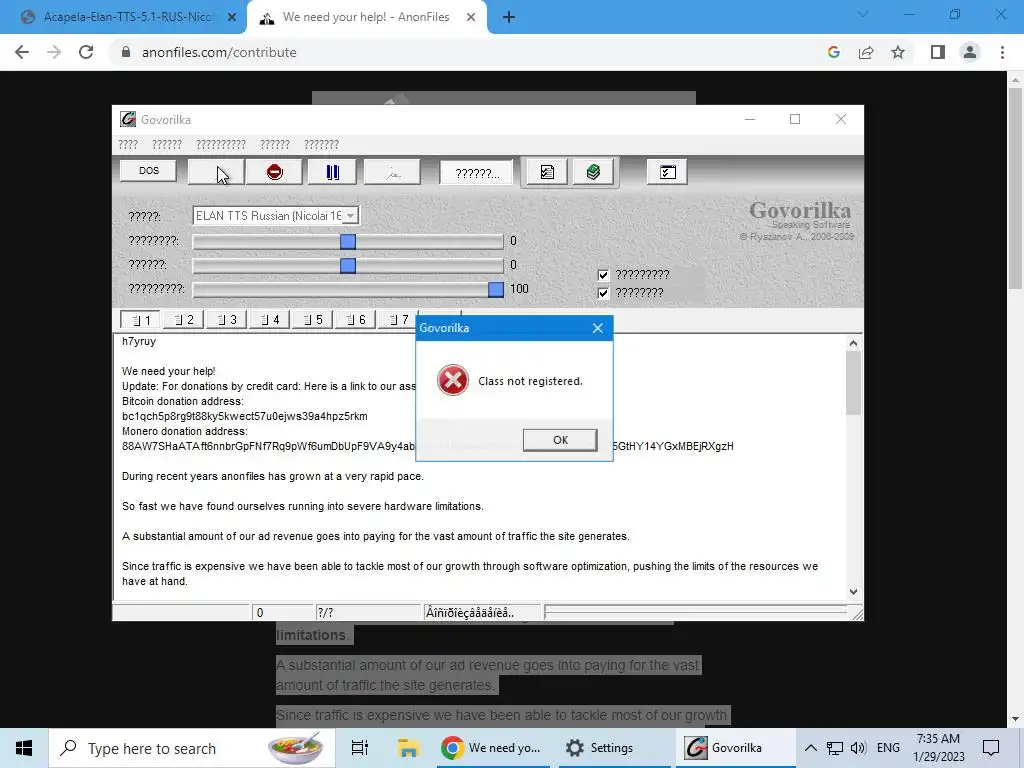Click the Google icon in address bar
This screenshot has width=1024, height=768.
point(833,52)
